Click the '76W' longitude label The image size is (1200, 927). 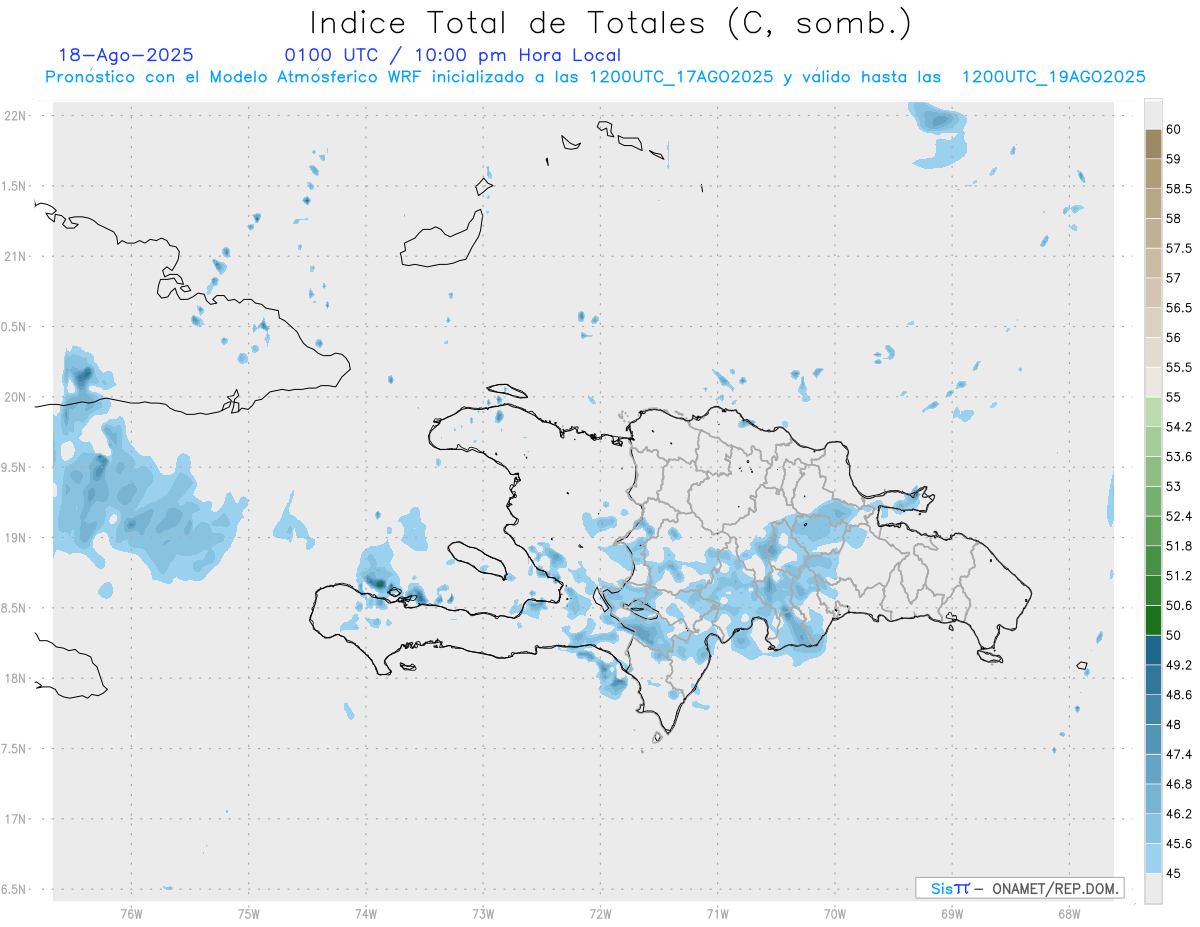[x=131, y=913]
